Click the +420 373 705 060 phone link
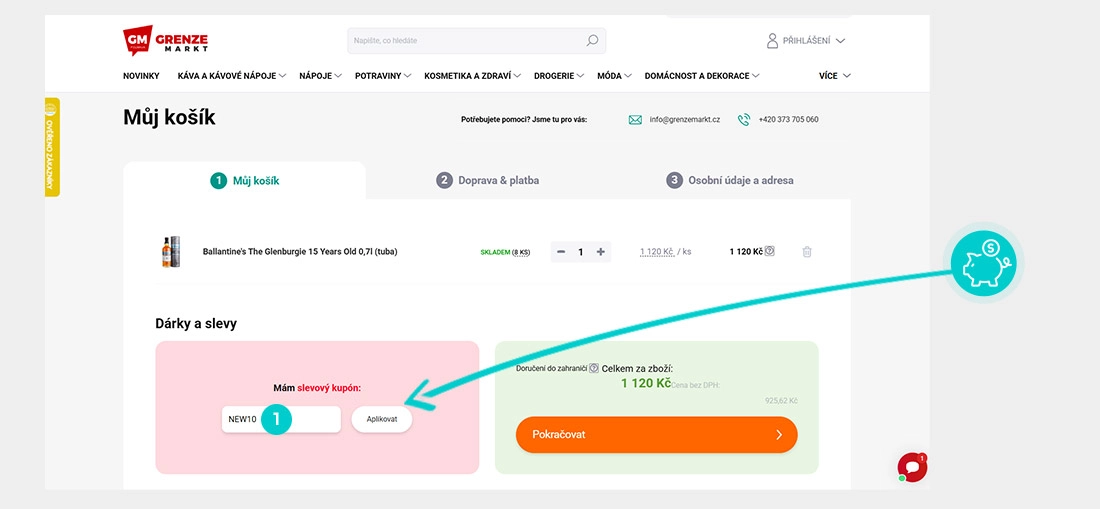The width and height of the screenshot is (1100, 509). pos(789,120)
